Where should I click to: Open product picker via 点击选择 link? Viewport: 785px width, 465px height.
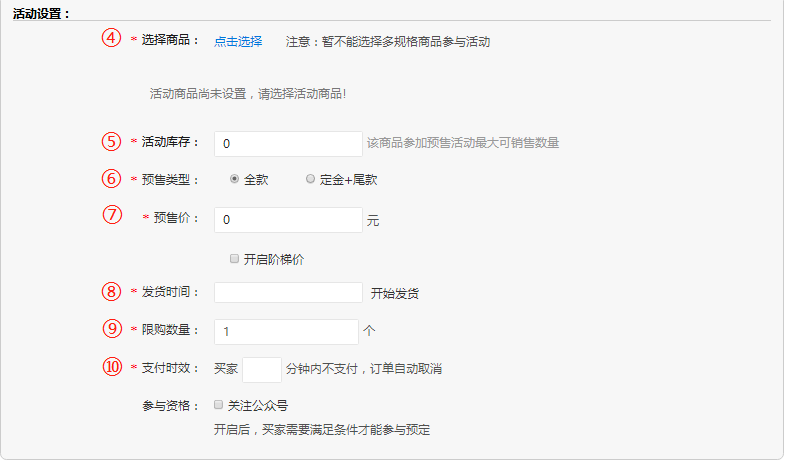coord(238,42)
